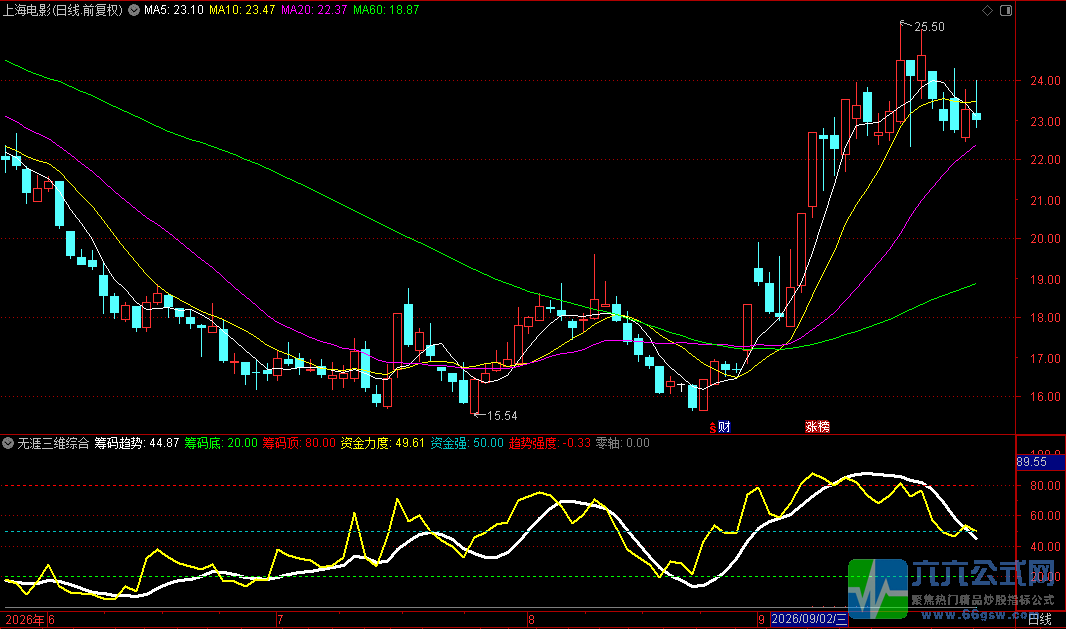The height and width of the screenshot is (629, 1066).
Task: Open the dropdown arrow beside 上海电影 title
Action: (134, 10)
